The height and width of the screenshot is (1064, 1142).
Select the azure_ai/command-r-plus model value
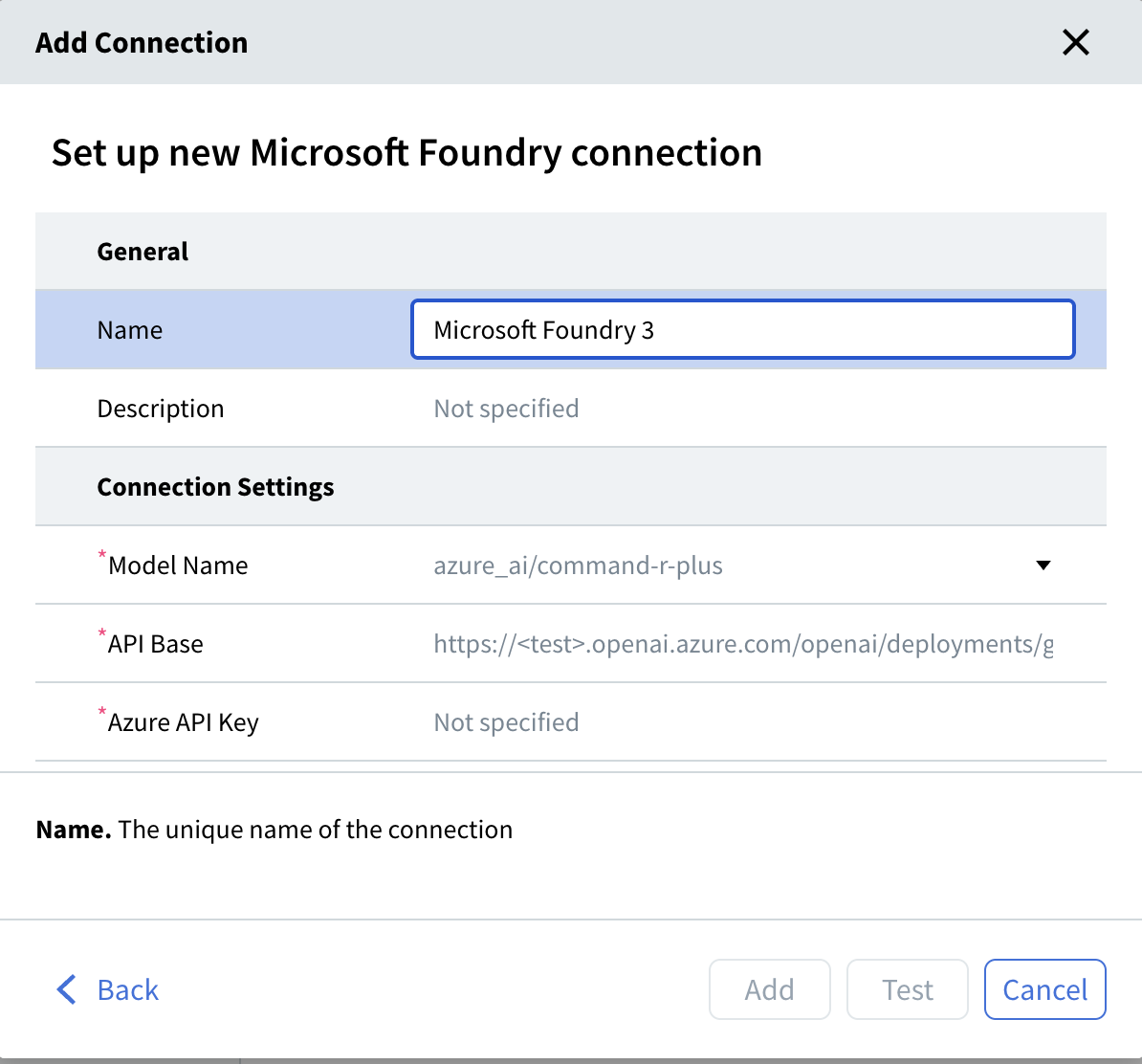(x=579, y=565)
